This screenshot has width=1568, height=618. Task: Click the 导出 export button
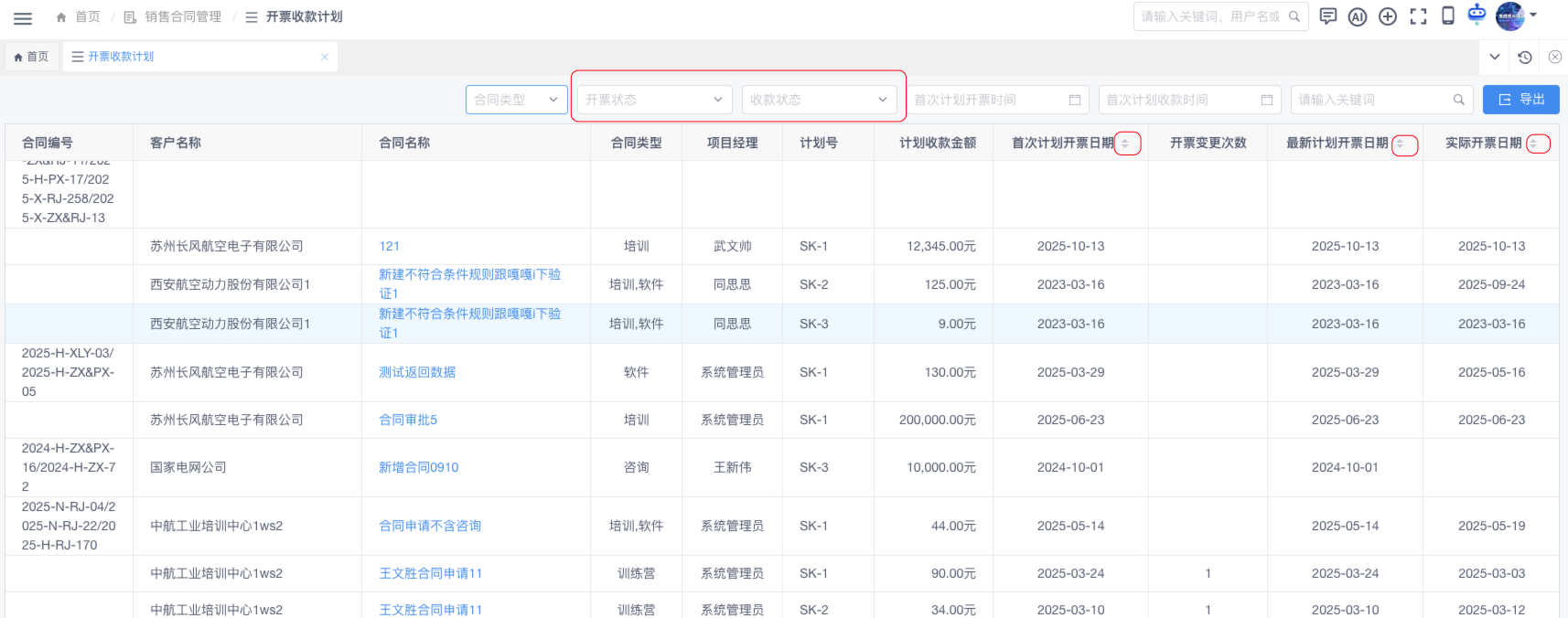coord(1520,100)
